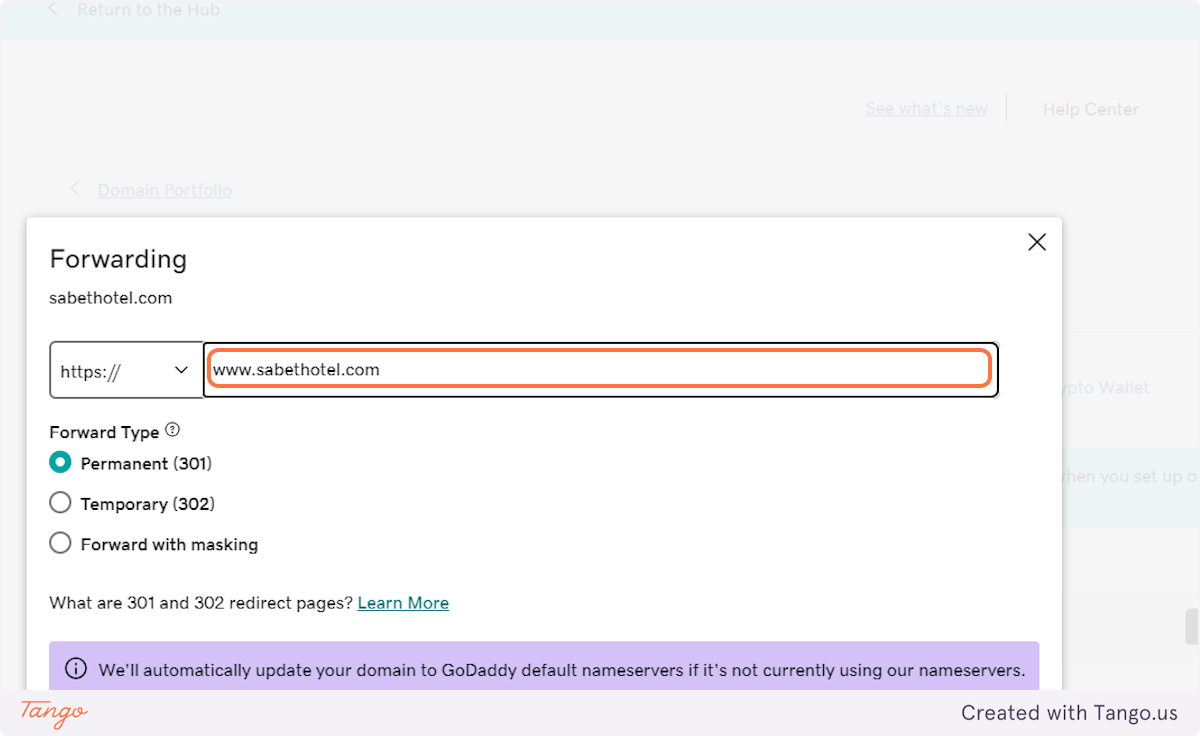This screenshot has width=1200, height=736.
Task: Open the https:// protocol dropdown
Action: pos(126,370)
